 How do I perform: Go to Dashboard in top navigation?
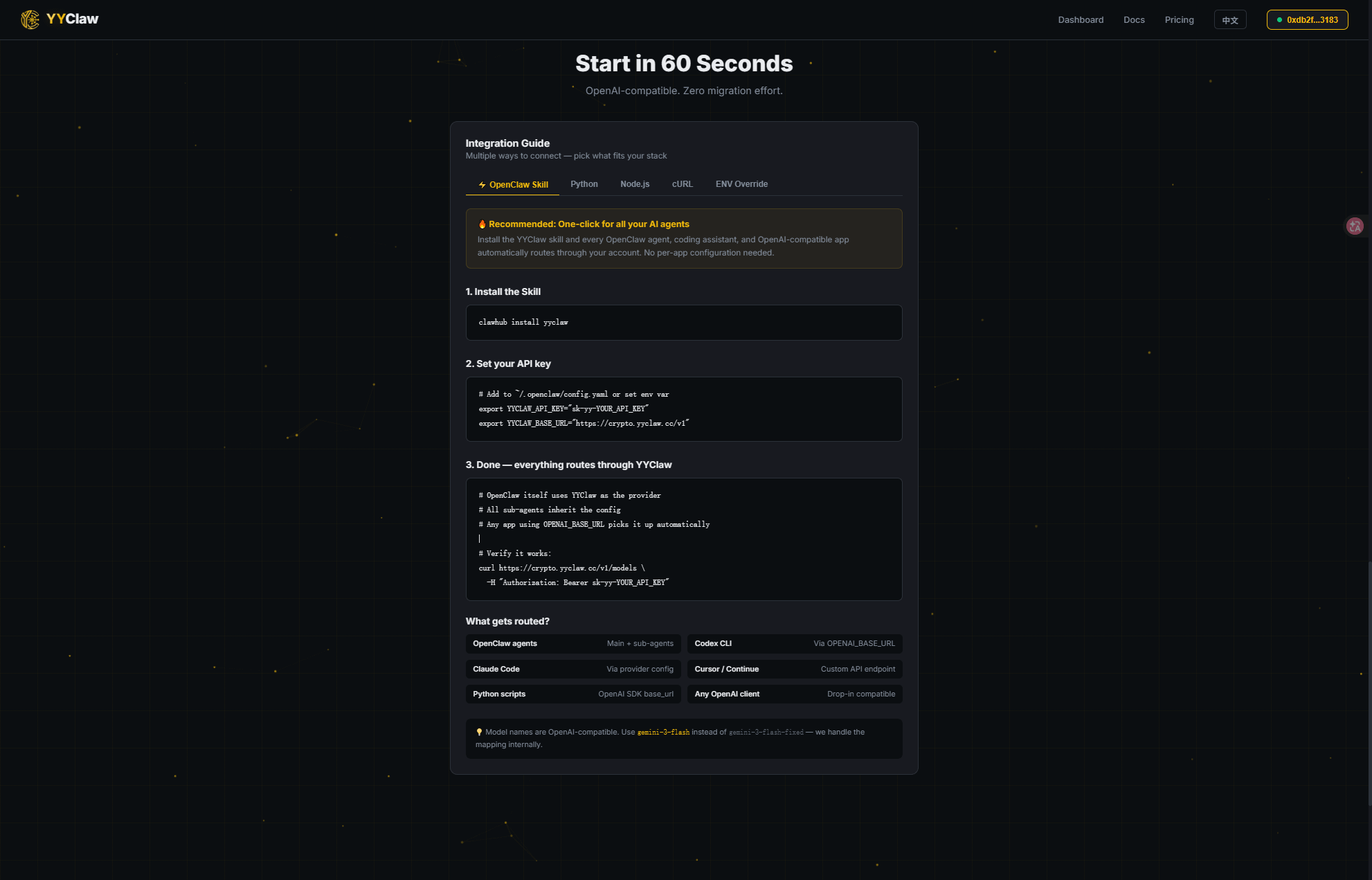(1081, 20)
